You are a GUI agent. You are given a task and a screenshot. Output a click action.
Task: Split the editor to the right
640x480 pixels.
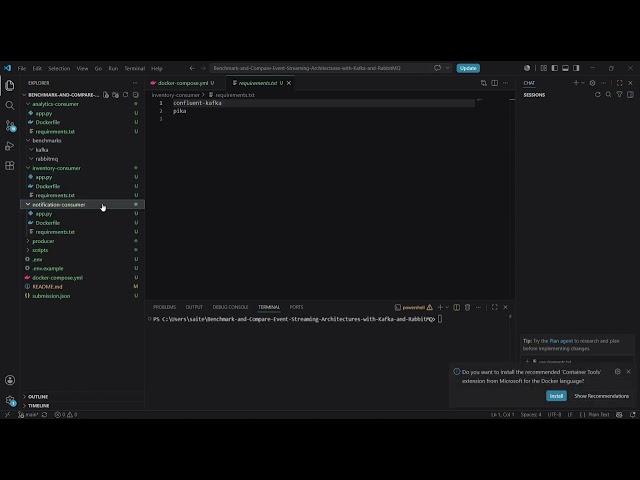pyautogui.click(x=495, y=83)
